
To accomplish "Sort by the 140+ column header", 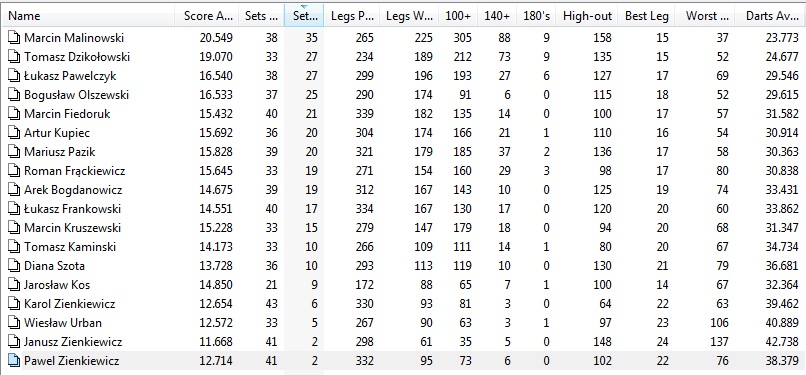I will (497, 16).
